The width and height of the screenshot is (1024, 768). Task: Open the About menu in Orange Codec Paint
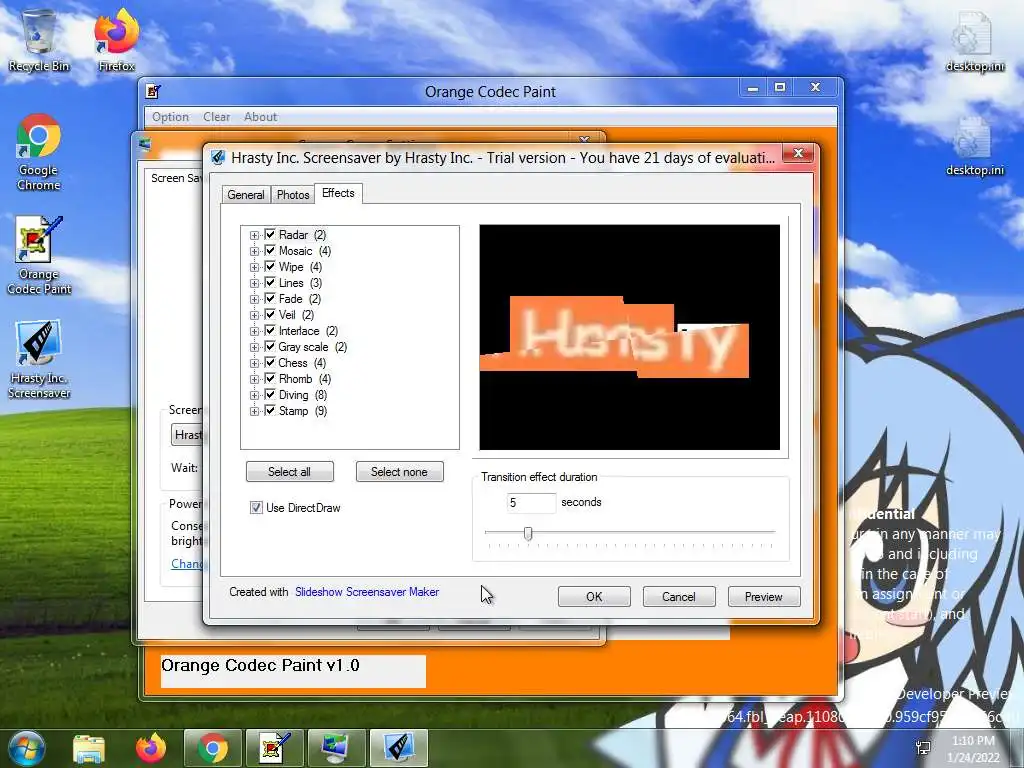[261, 117]
